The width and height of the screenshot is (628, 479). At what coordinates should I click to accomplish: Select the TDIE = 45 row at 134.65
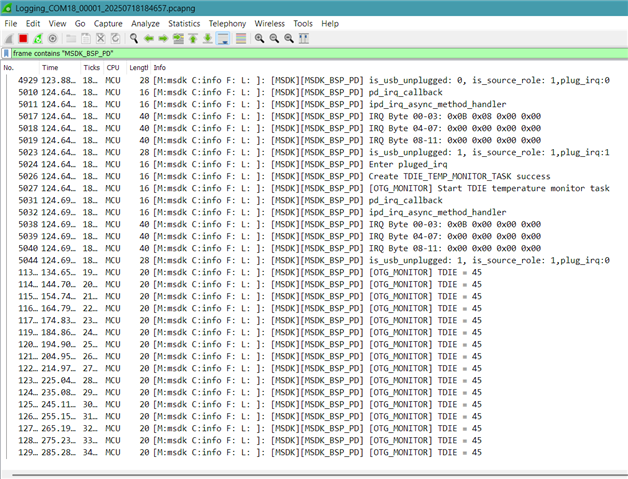(x=314, y=273)
